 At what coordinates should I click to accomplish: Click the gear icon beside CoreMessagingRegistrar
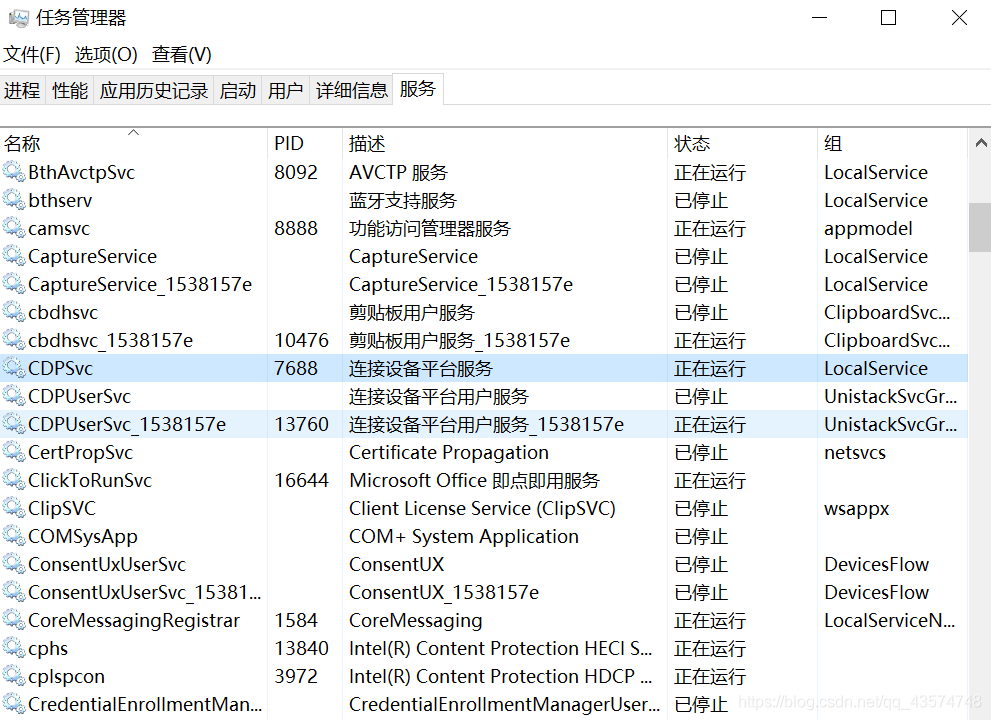pos(13,619)
